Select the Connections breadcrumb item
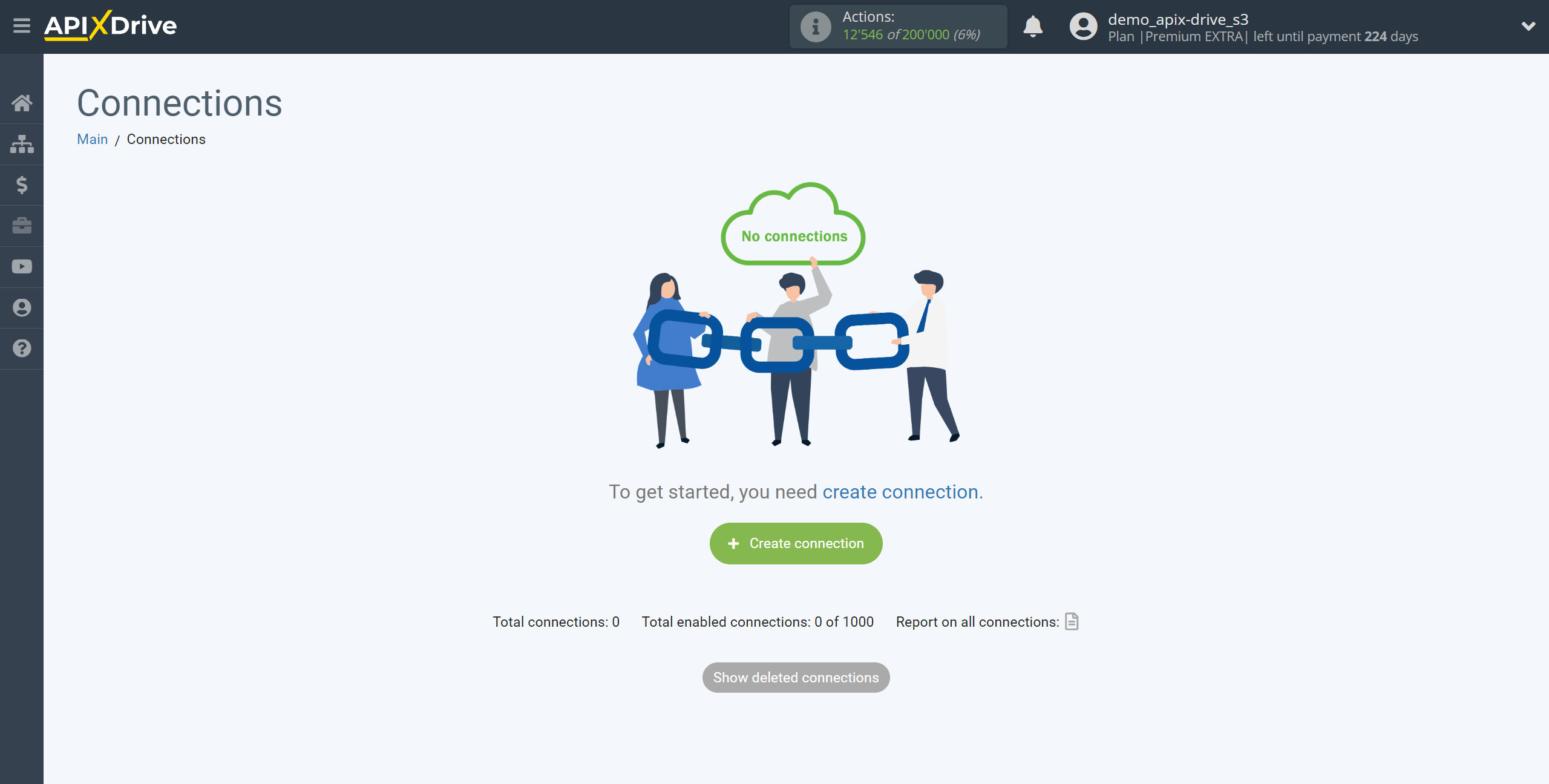 point(166,139)
